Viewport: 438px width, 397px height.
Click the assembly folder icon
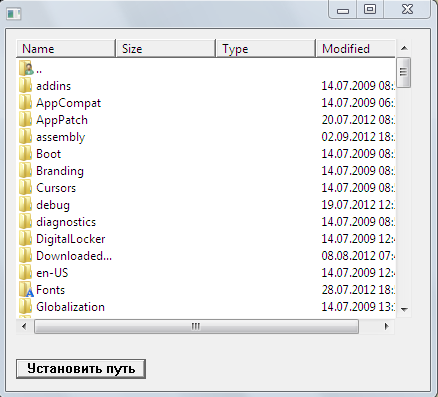[x=25, y=137]
